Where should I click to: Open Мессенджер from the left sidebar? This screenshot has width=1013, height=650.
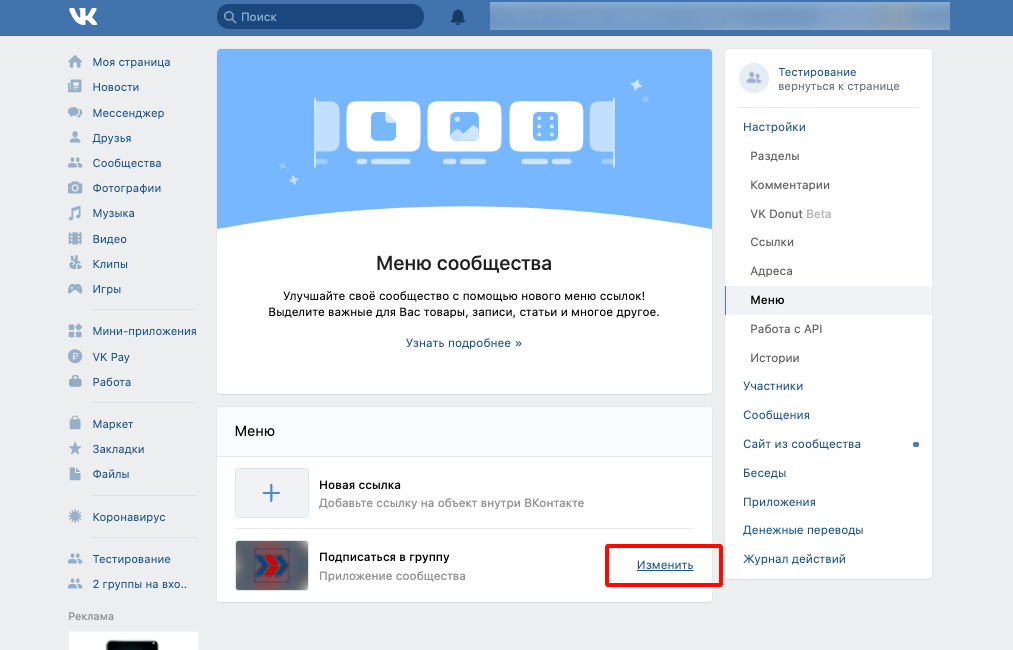128,113
